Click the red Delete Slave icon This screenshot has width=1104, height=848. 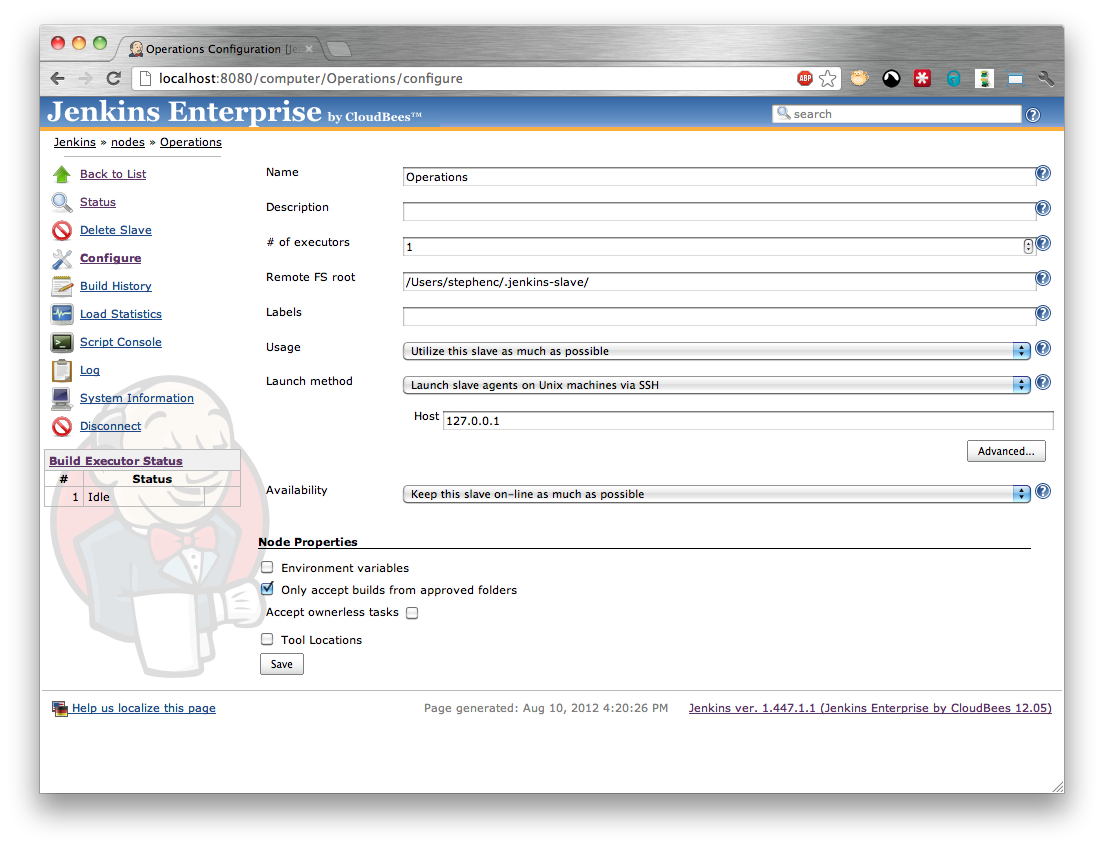point(62,230)
